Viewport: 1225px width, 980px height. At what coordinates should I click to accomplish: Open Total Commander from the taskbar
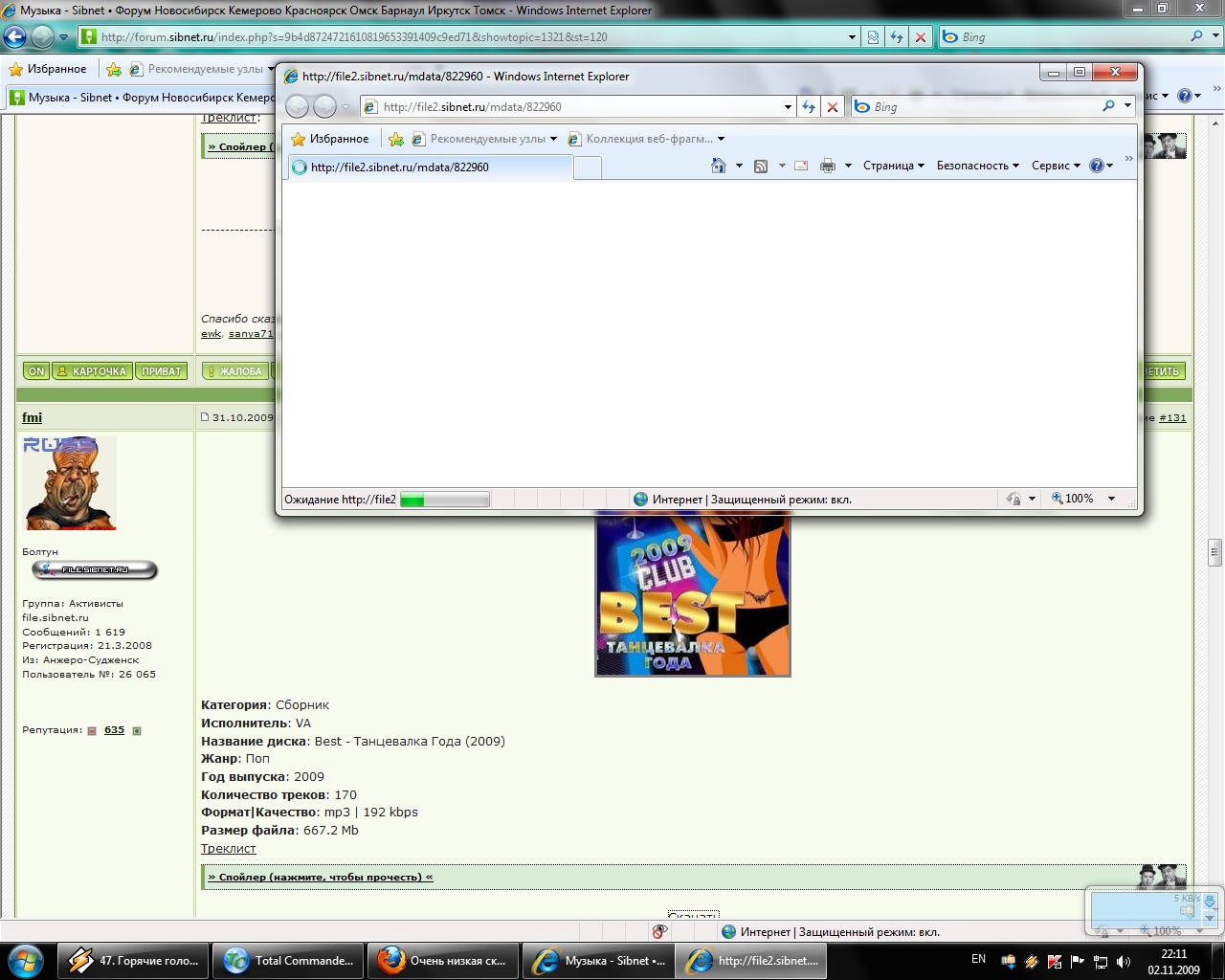[288, 960]
